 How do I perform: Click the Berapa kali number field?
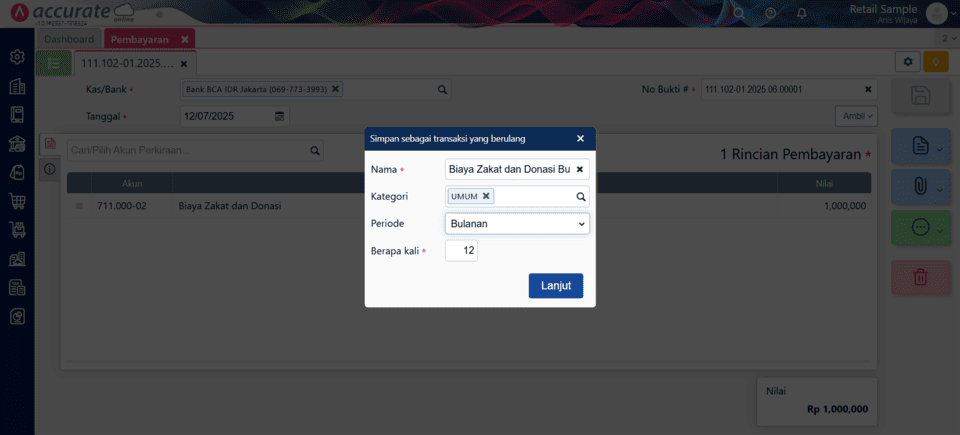pyautogui.click(x=461, y=251)
